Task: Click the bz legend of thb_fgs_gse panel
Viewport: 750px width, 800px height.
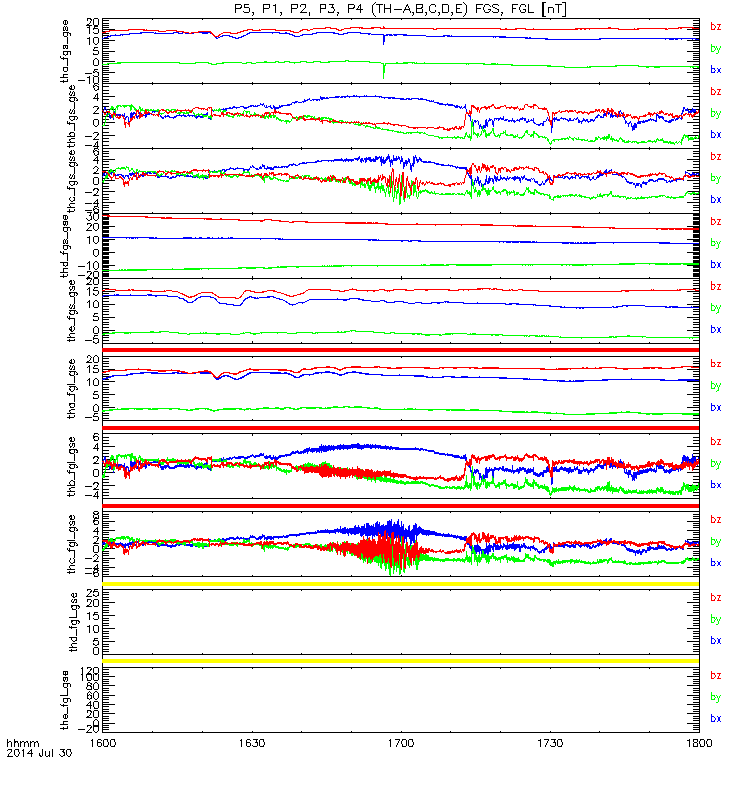Action: coord(716,91)
